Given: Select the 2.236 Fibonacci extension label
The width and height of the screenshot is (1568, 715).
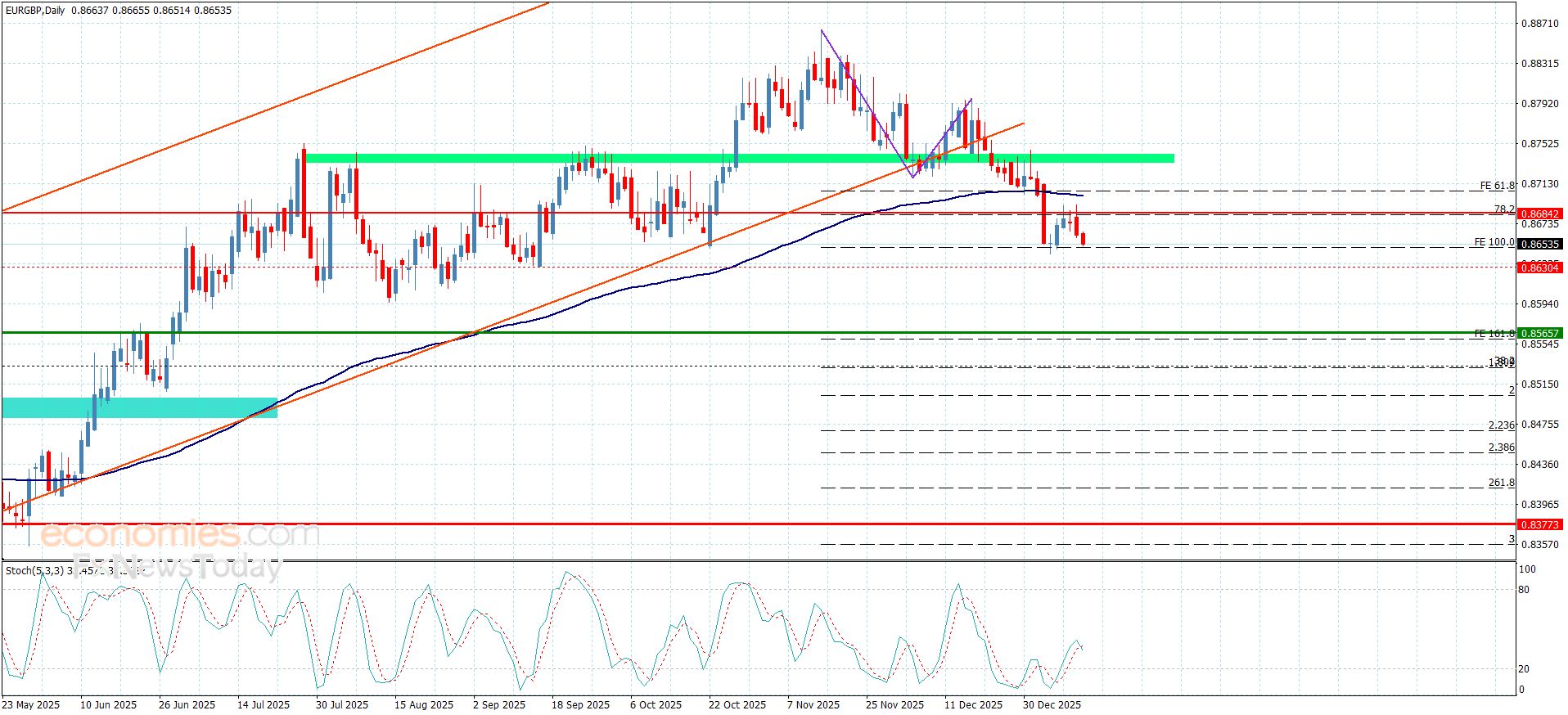Looking at the screenshot, I should pyautogui.click(x=1501, y=425).
